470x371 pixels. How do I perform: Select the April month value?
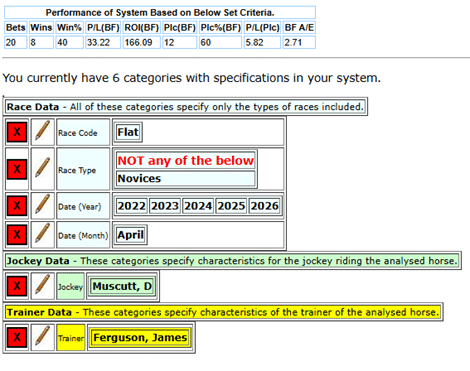(x=131, y=235)
